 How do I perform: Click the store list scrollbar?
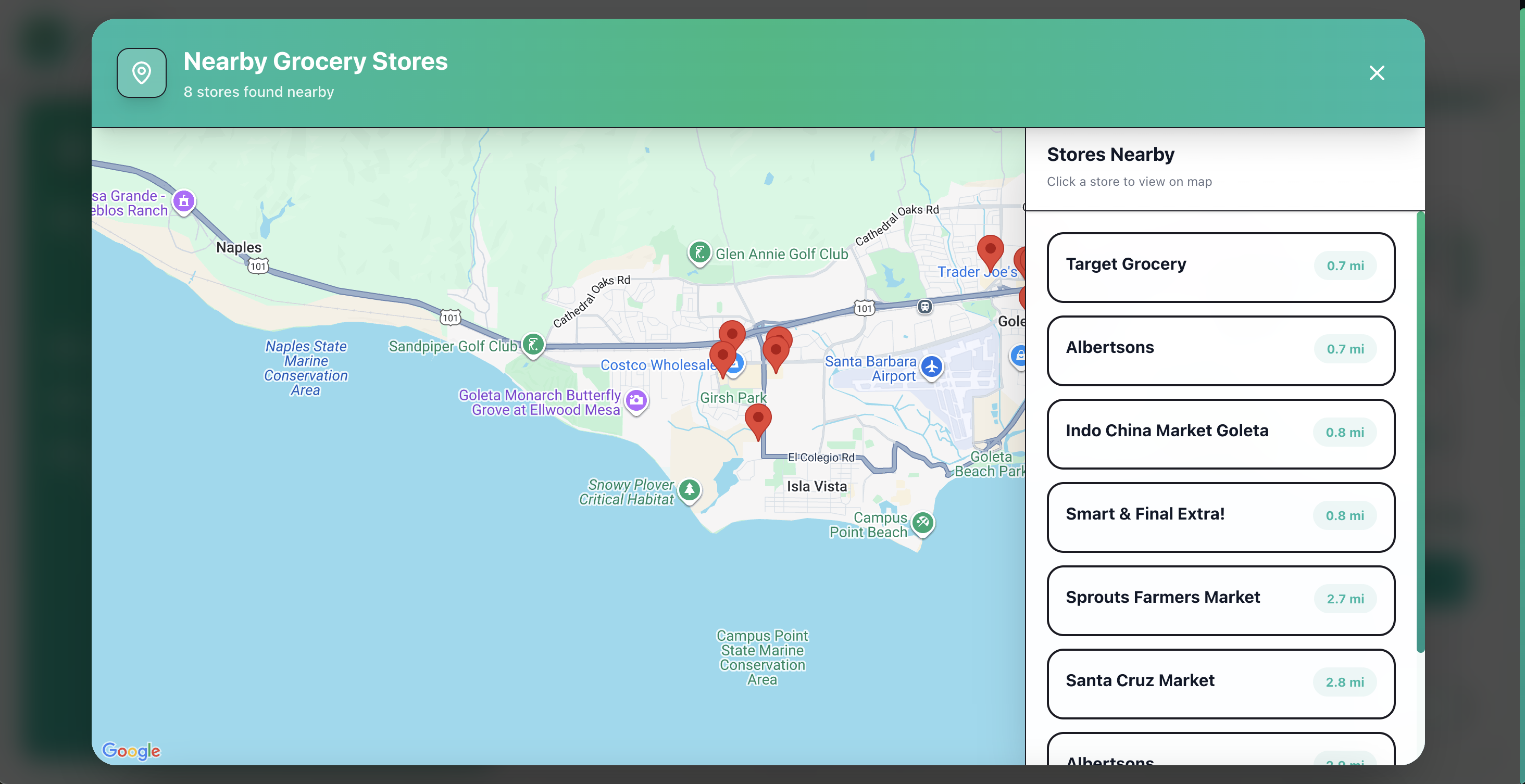pyautogui.click(x=1420, y=432)
